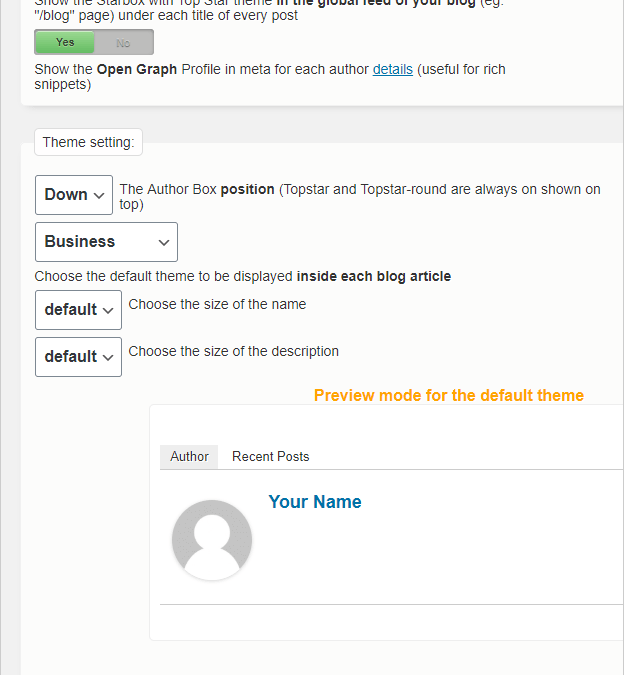Click the chevron arrow on the Down dropdown

pos(99,195)
